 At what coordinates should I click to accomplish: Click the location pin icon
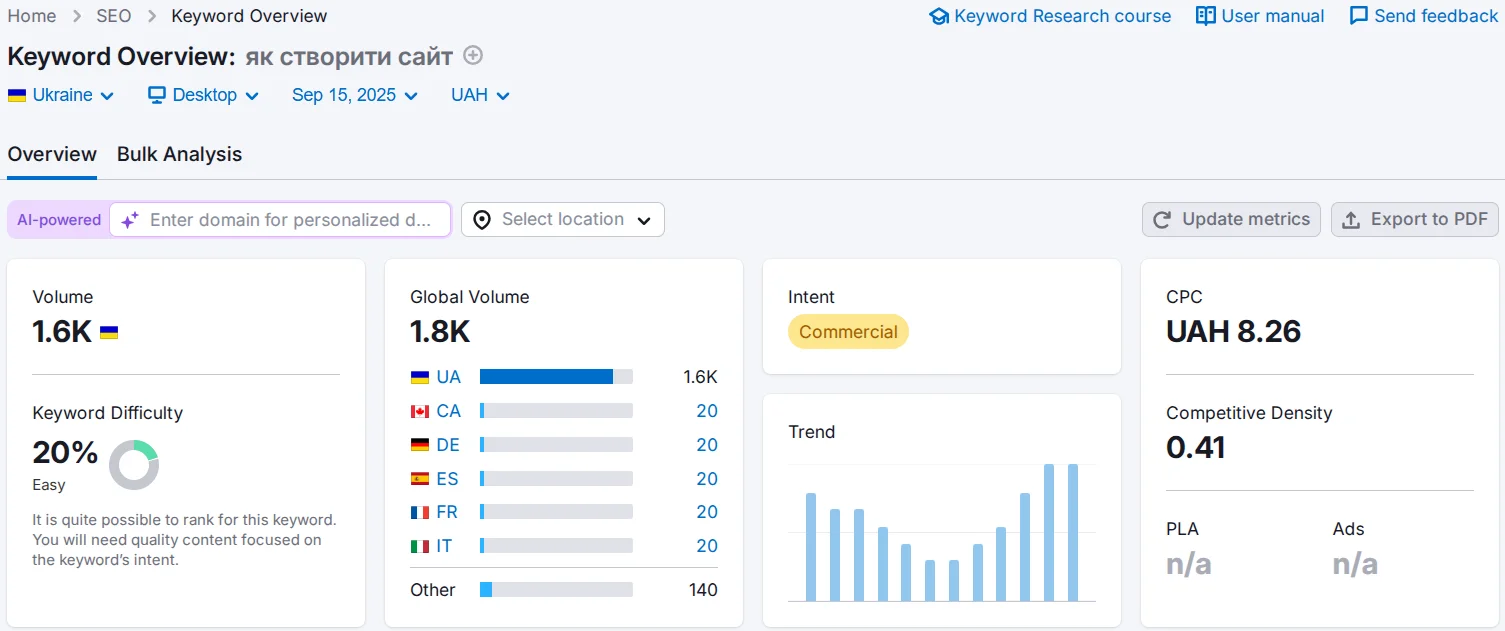482,220
